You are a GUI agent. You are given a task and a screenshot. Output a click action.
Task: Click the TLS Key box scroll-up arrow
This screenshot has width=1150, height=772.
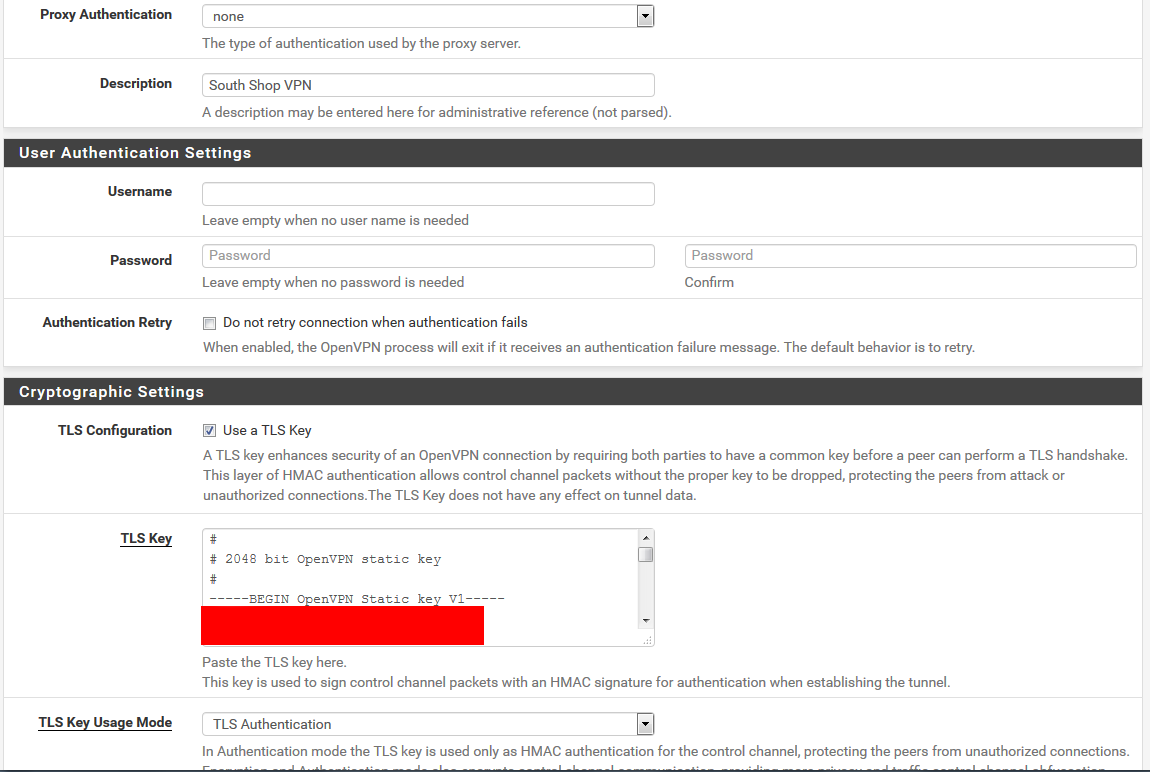pos(646,538)
